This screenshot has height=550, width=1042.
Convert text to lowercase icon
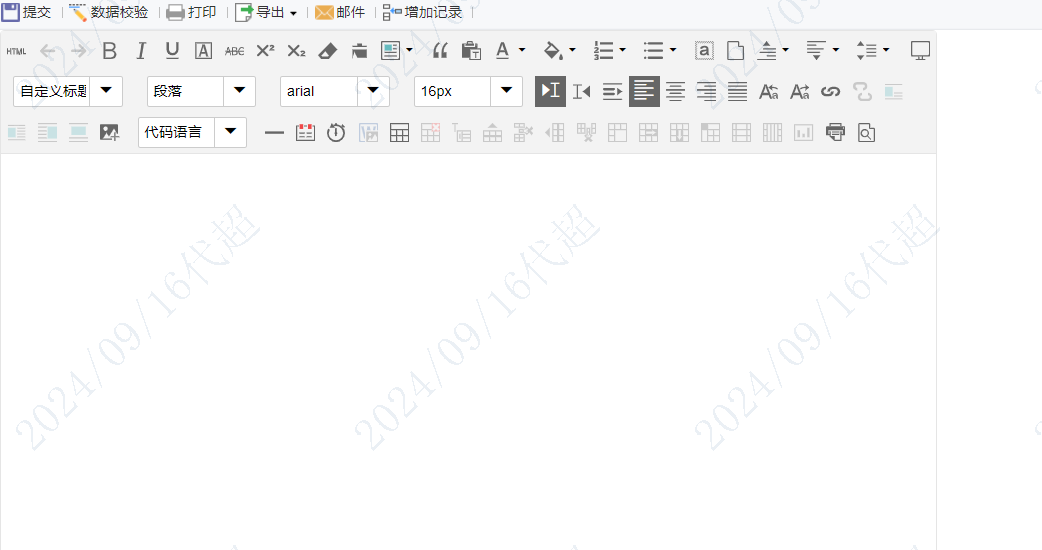pyautogui.click(x=800, y=92)
